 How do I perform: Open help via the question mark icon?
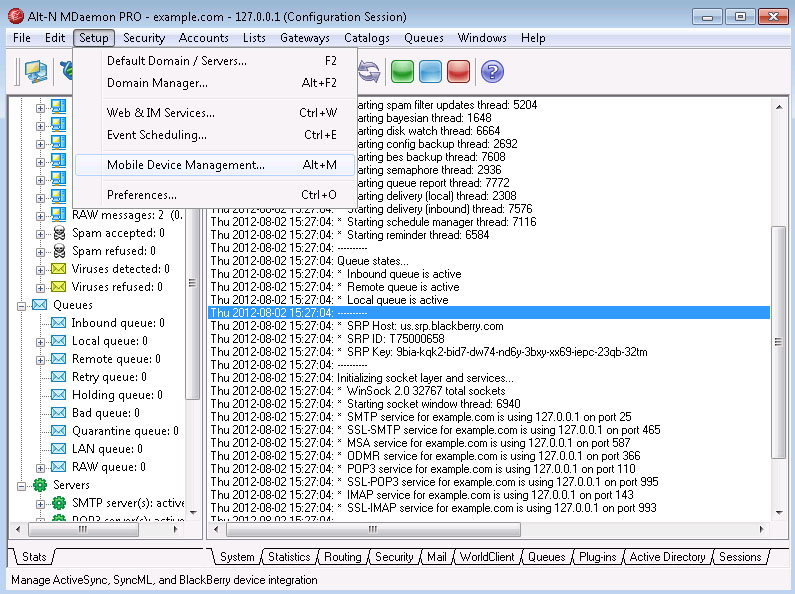pos(492,71)
